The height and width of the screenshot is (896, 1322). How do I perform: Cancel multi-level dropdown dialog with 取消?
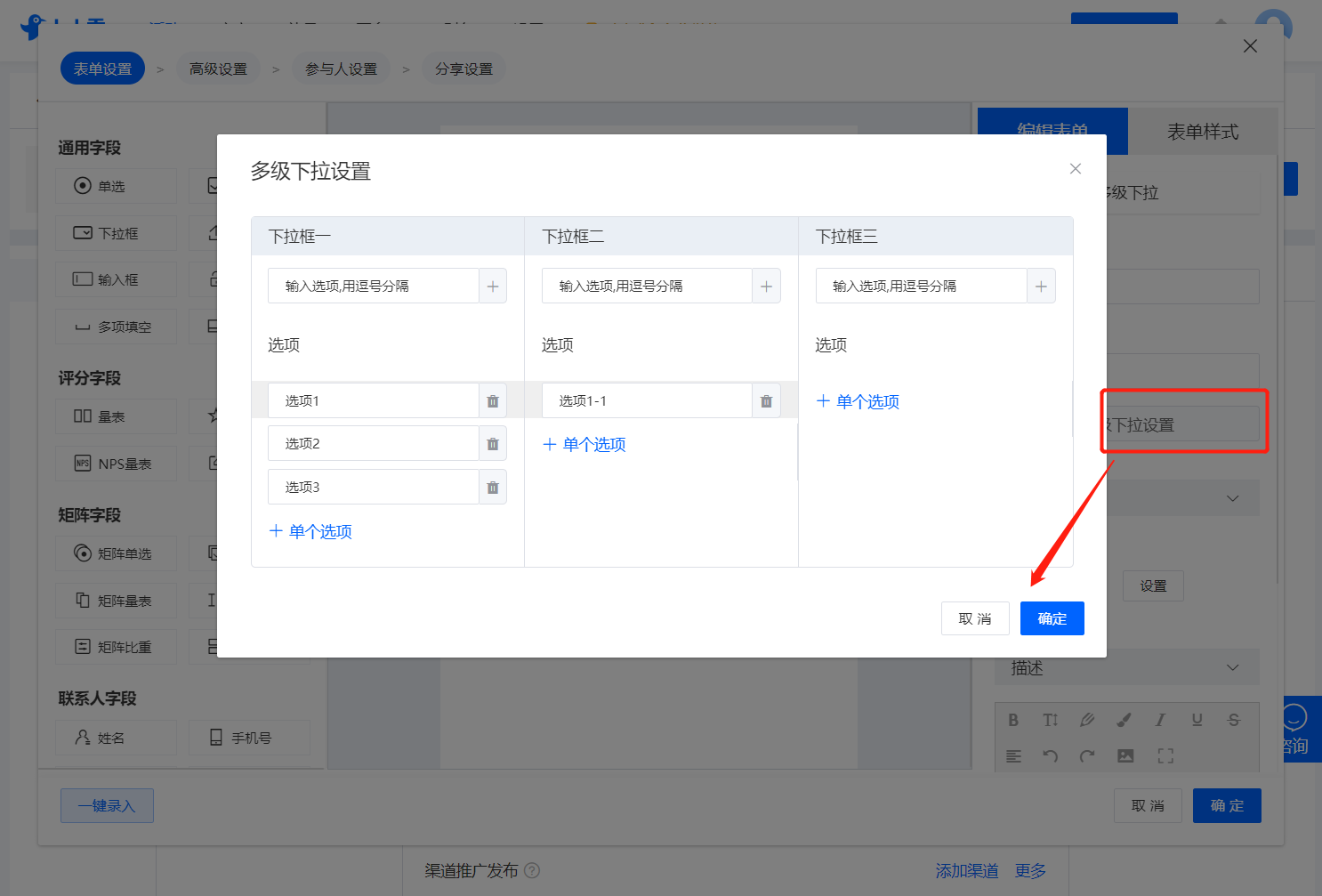click(975, 618)
